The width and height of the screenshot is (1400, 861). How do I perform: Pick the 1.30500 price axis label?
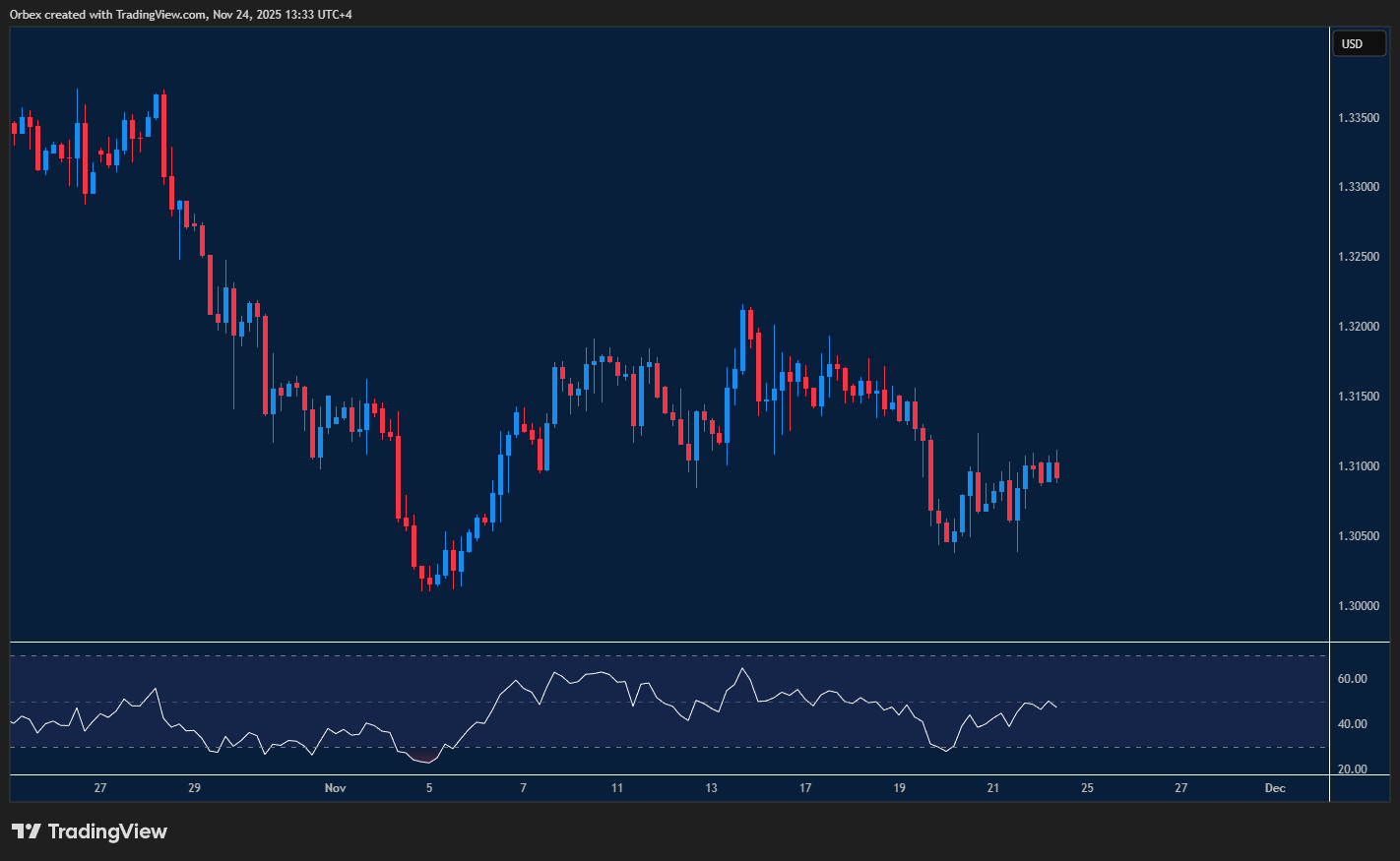point(1358,536)
